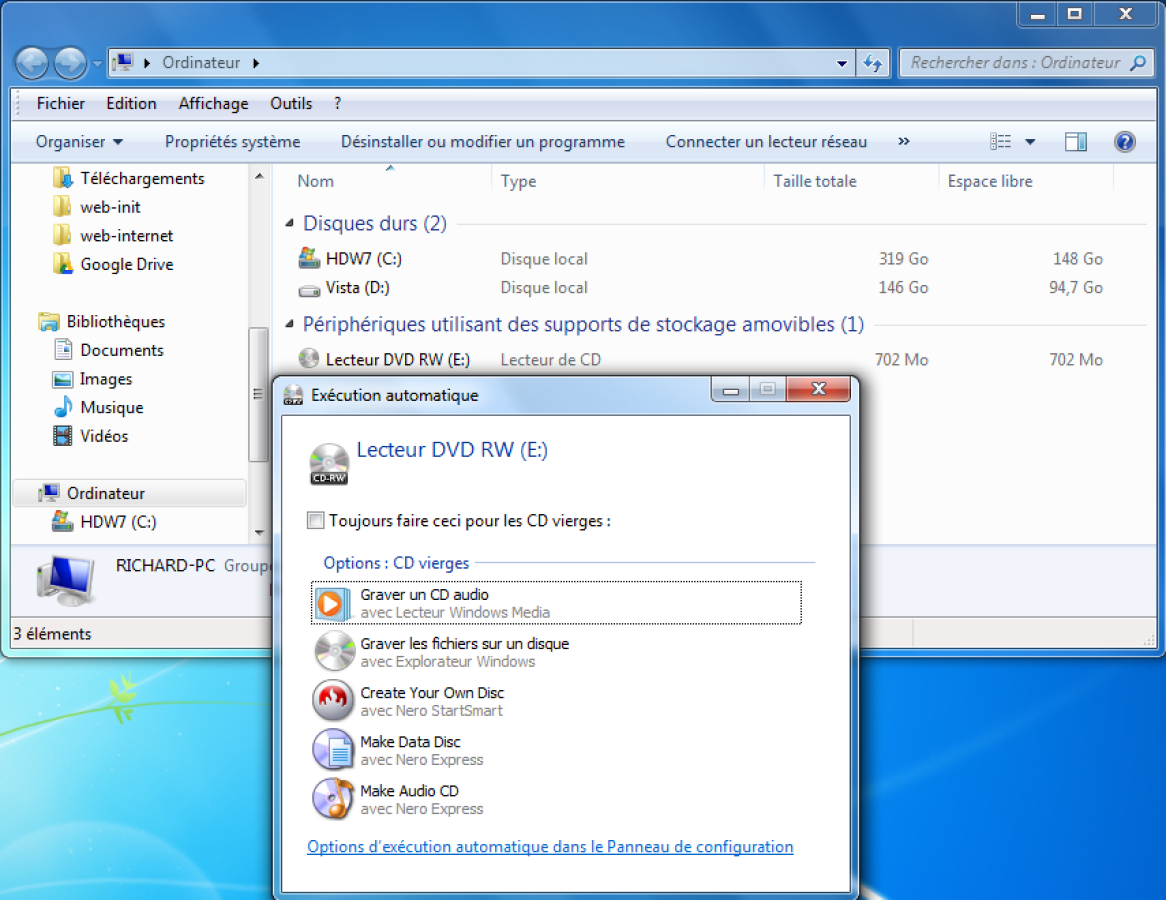Sort by Taille totale column header
This screenshot has width=1166, height=900.
point(814,181)
